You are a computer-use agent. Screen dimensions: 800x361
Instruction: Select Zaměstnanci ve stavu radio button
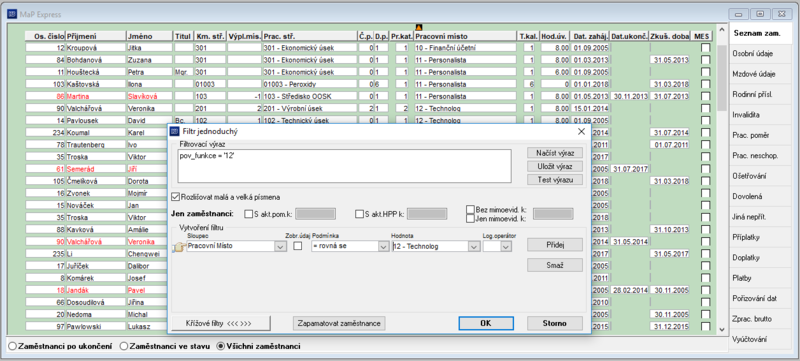click(124, 346)
